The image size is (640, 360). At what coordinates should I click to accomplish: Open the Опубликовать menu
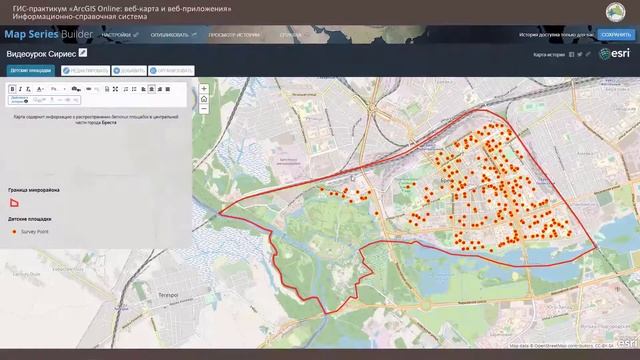coord(173,35)
